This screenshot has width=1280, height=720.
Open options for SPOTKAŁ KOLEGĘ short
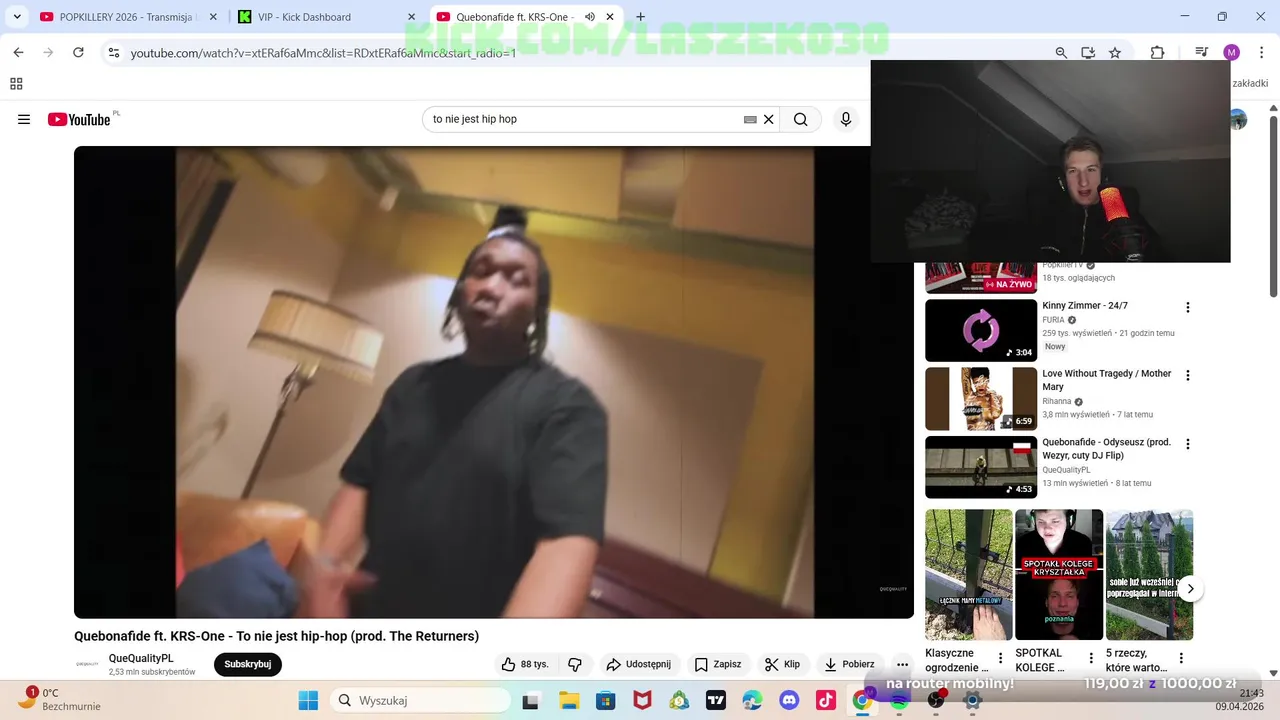click(x=1091, y=658)
